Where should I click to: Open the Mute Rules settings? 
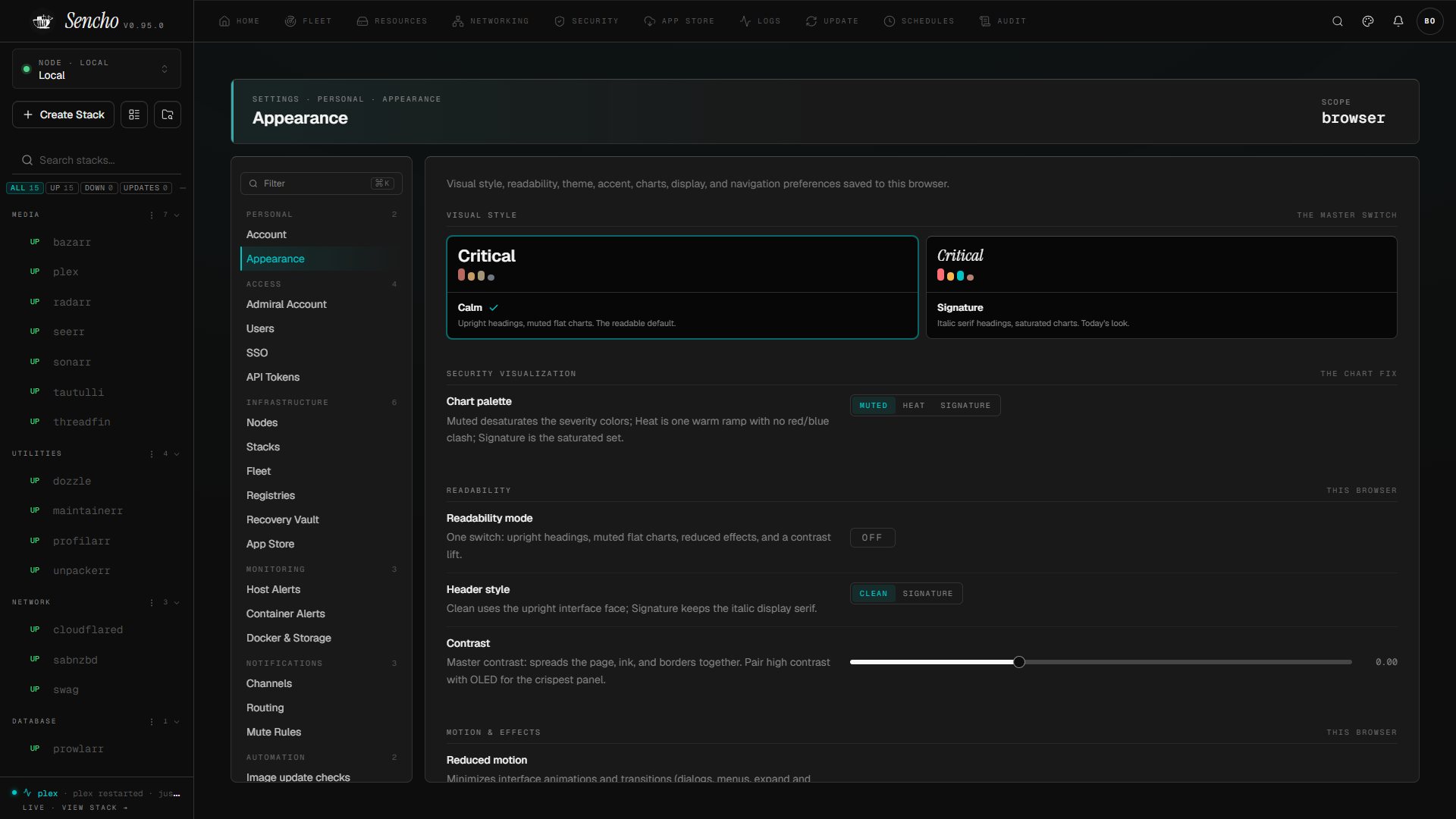tap(321, 733)
